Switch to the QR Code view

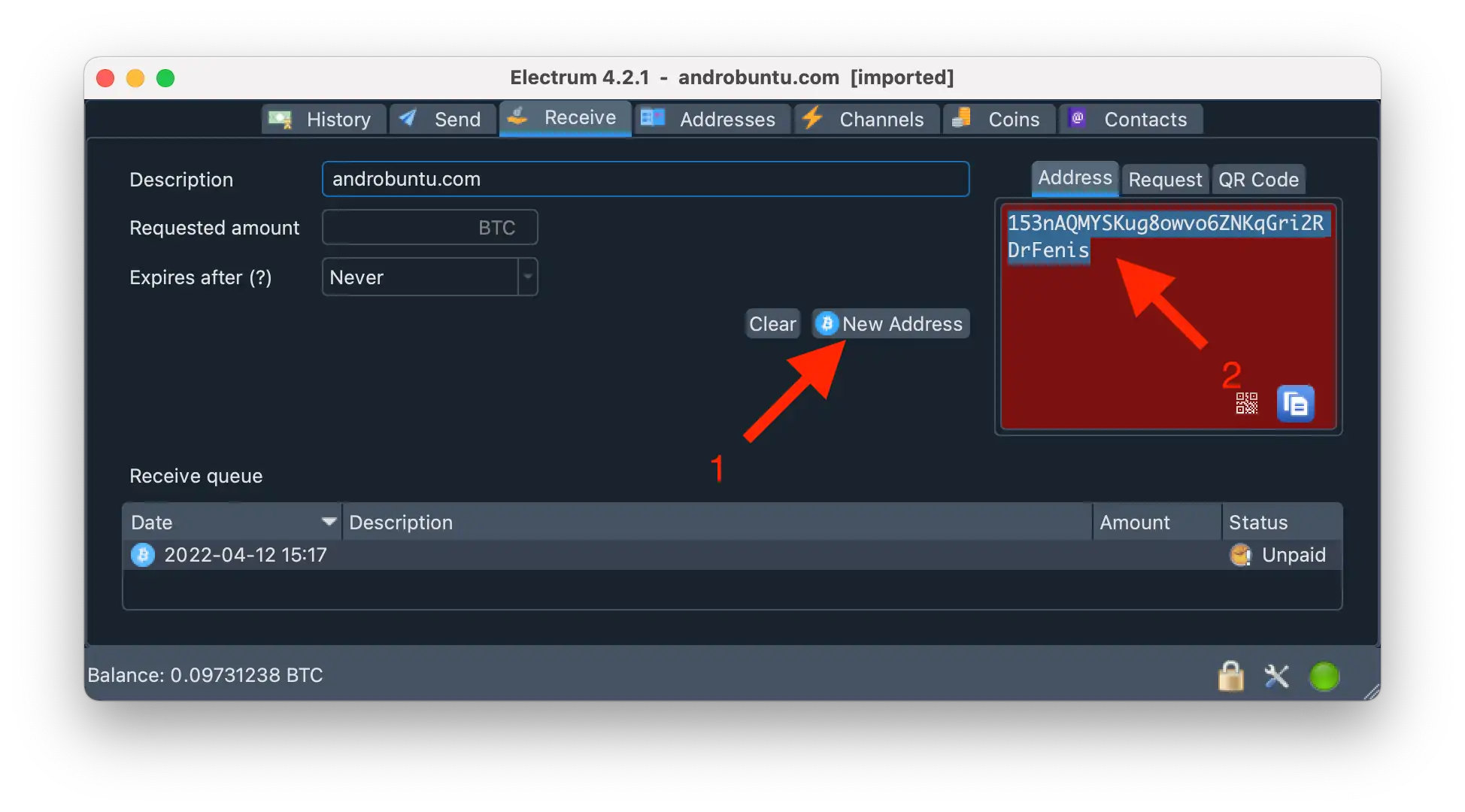coord(1258,180)
